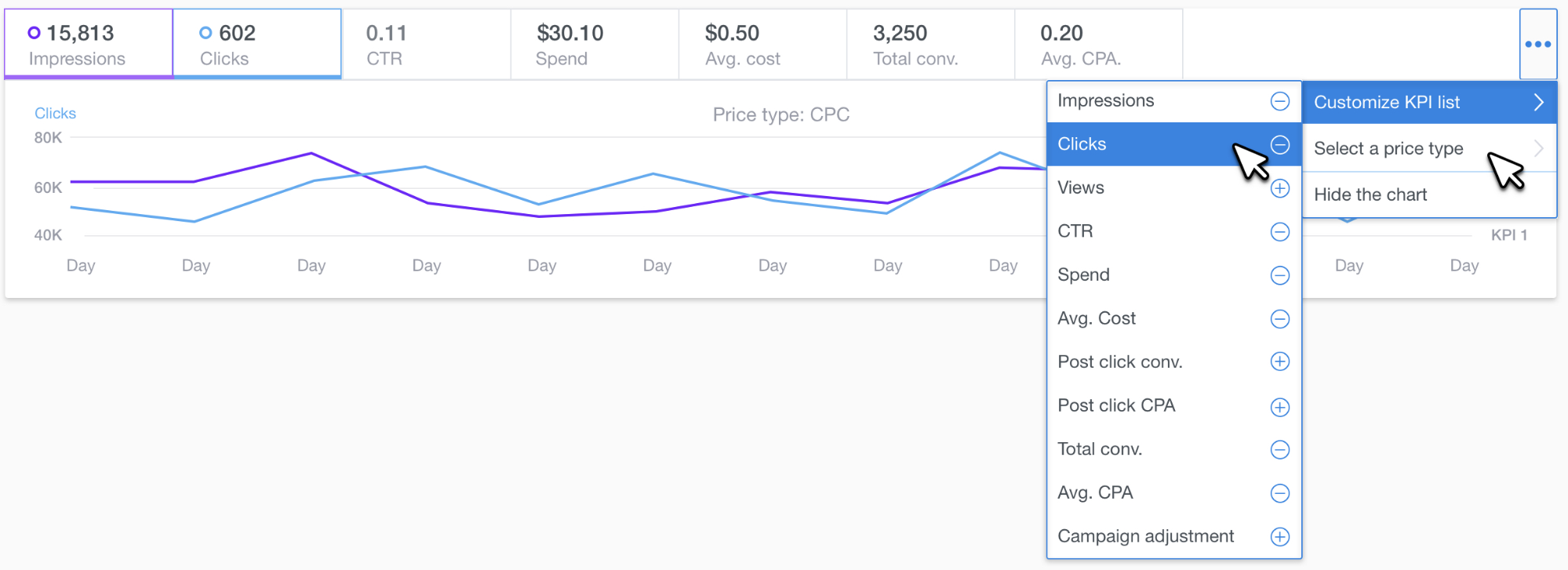
Task: Remove Clicks via its minus icon
Action: tap(1279, 145)
